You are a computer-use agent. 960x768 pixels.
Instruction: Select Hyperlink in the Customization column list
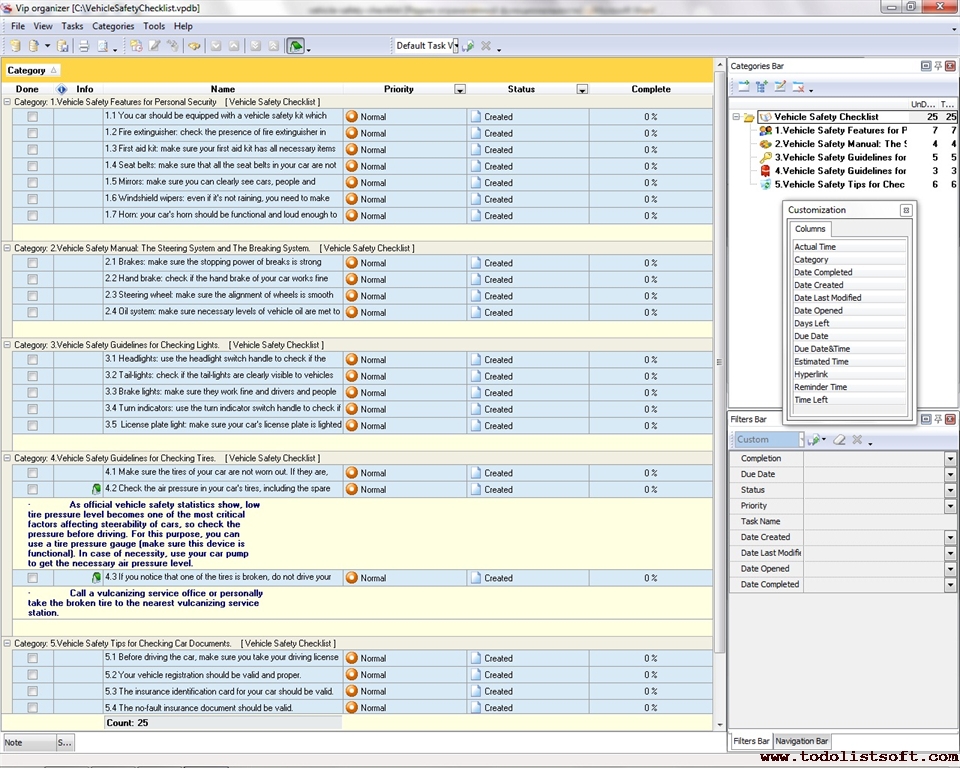pos(812,374)
